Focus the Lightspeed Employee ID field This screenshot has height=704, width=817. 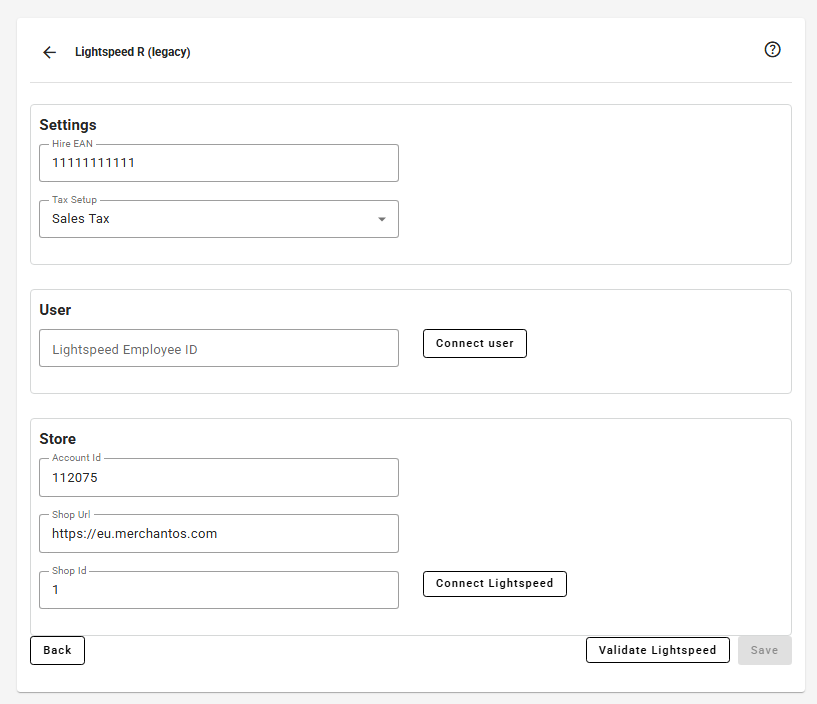(x=219, y=348)
